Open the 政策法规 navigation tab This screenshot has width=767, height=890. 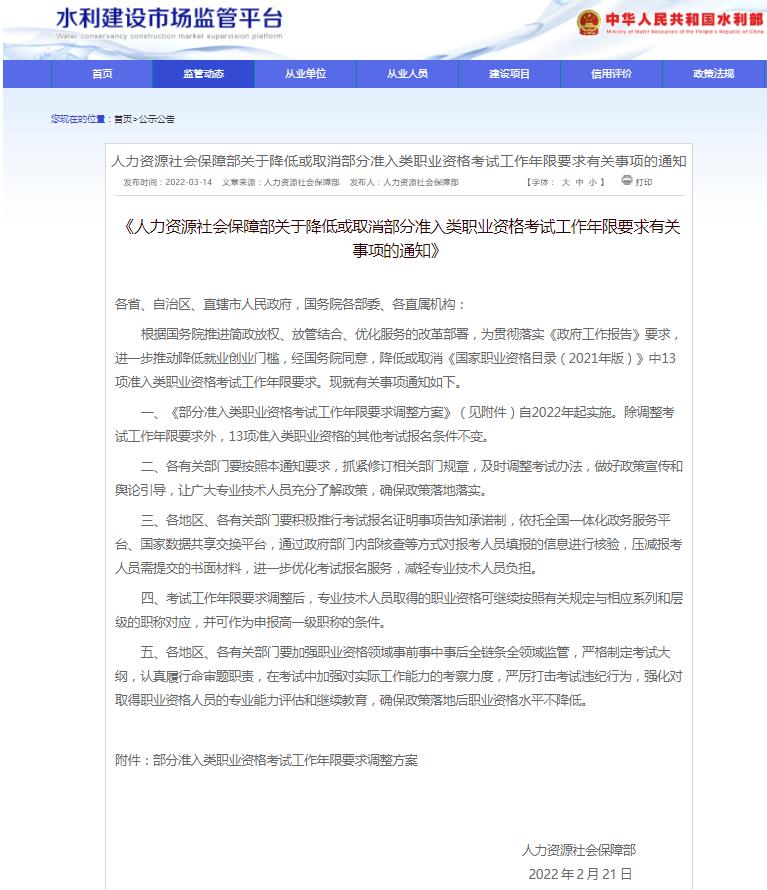714,74
